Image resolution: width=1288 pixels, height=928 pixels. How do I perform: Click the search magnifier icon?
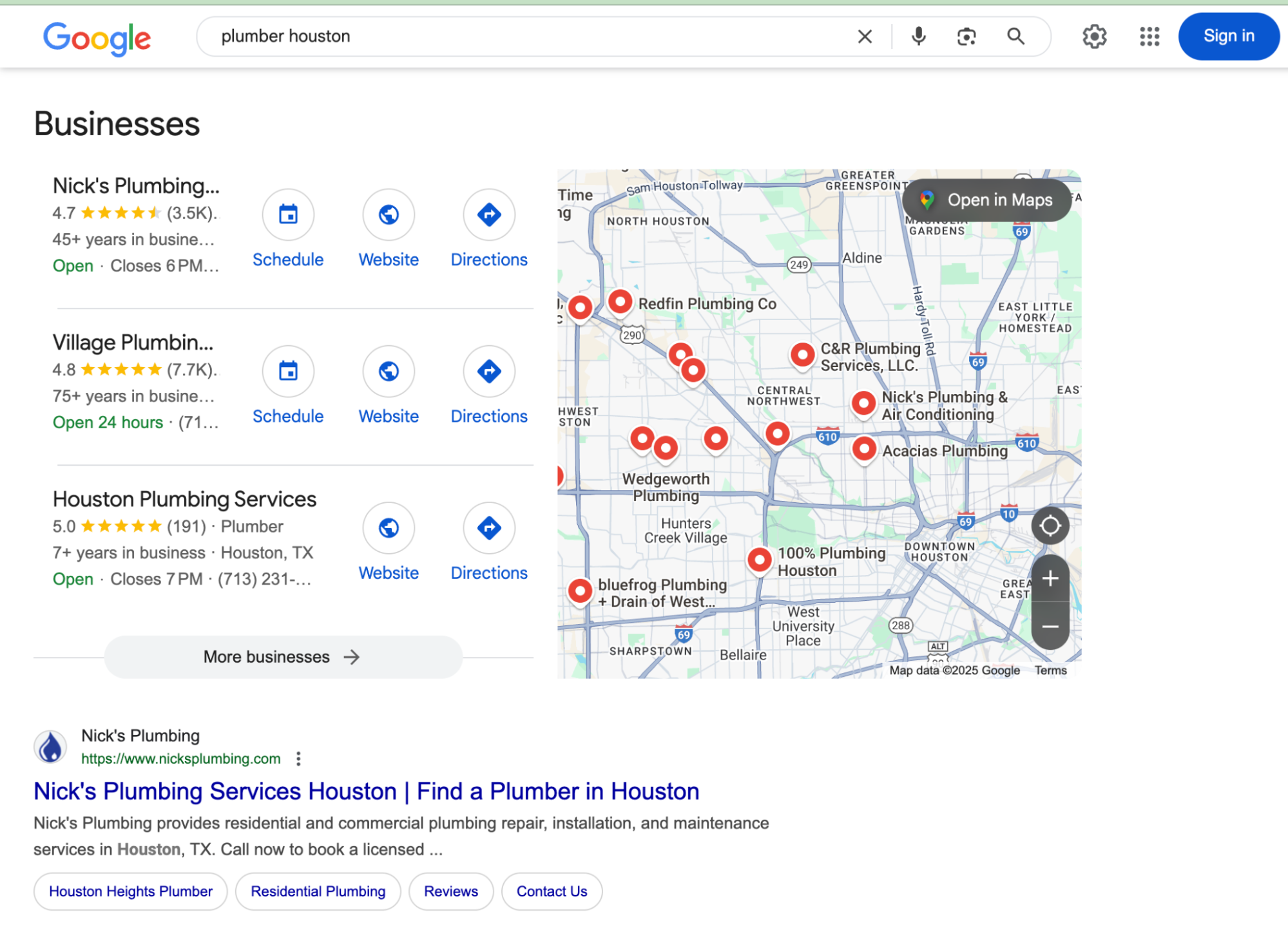pos(1015,37)
